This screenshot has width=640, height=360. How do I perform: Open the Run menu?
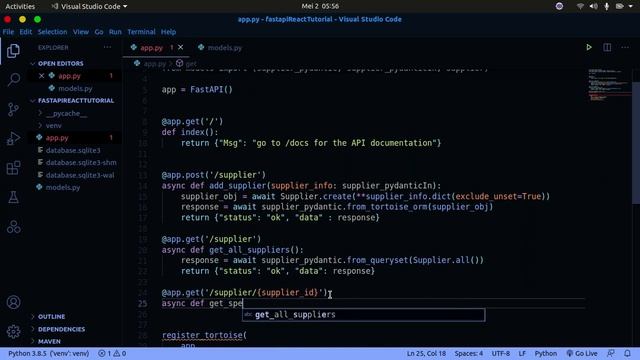pos(115,32)
